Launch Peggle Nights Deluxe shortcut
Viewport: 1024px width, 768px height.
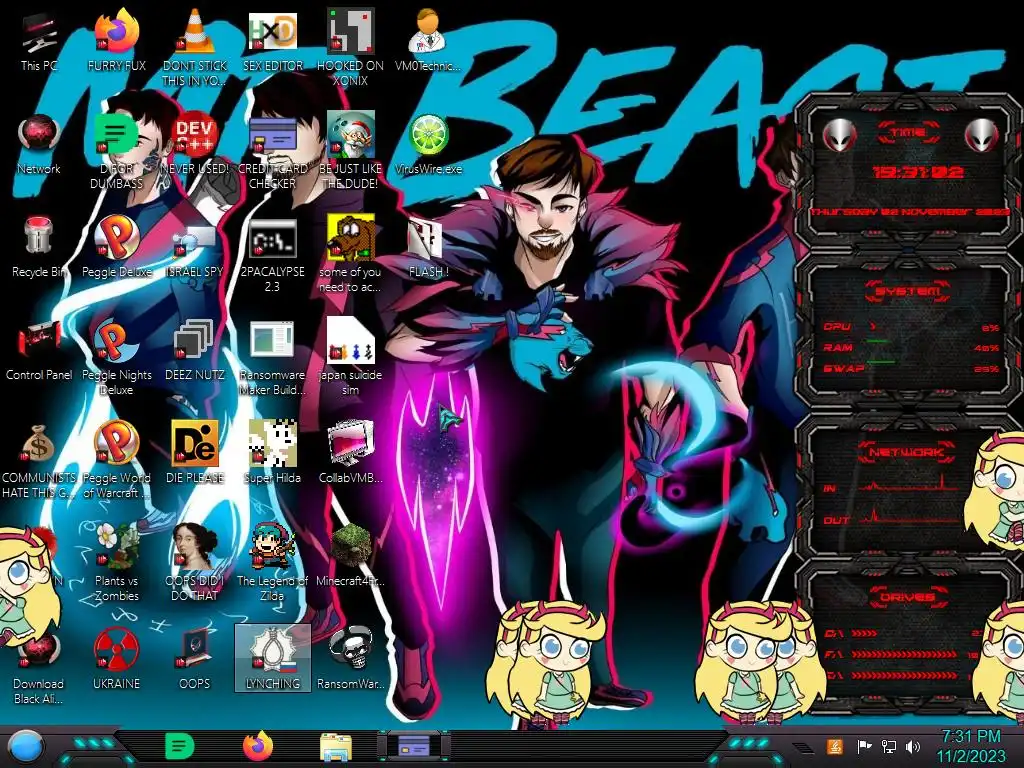pyautogui.click(x=116, y=356)
